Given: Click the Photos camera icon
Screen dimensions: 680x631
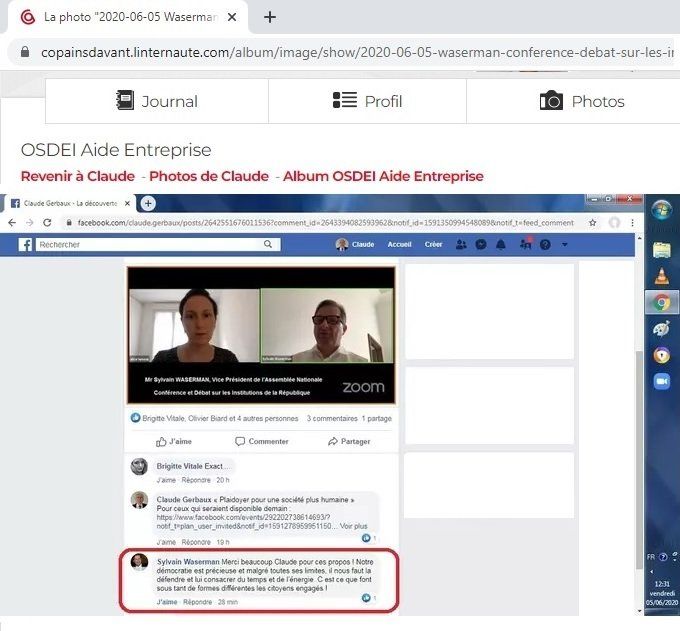Looking at the screenshot, I should point(551,100).
